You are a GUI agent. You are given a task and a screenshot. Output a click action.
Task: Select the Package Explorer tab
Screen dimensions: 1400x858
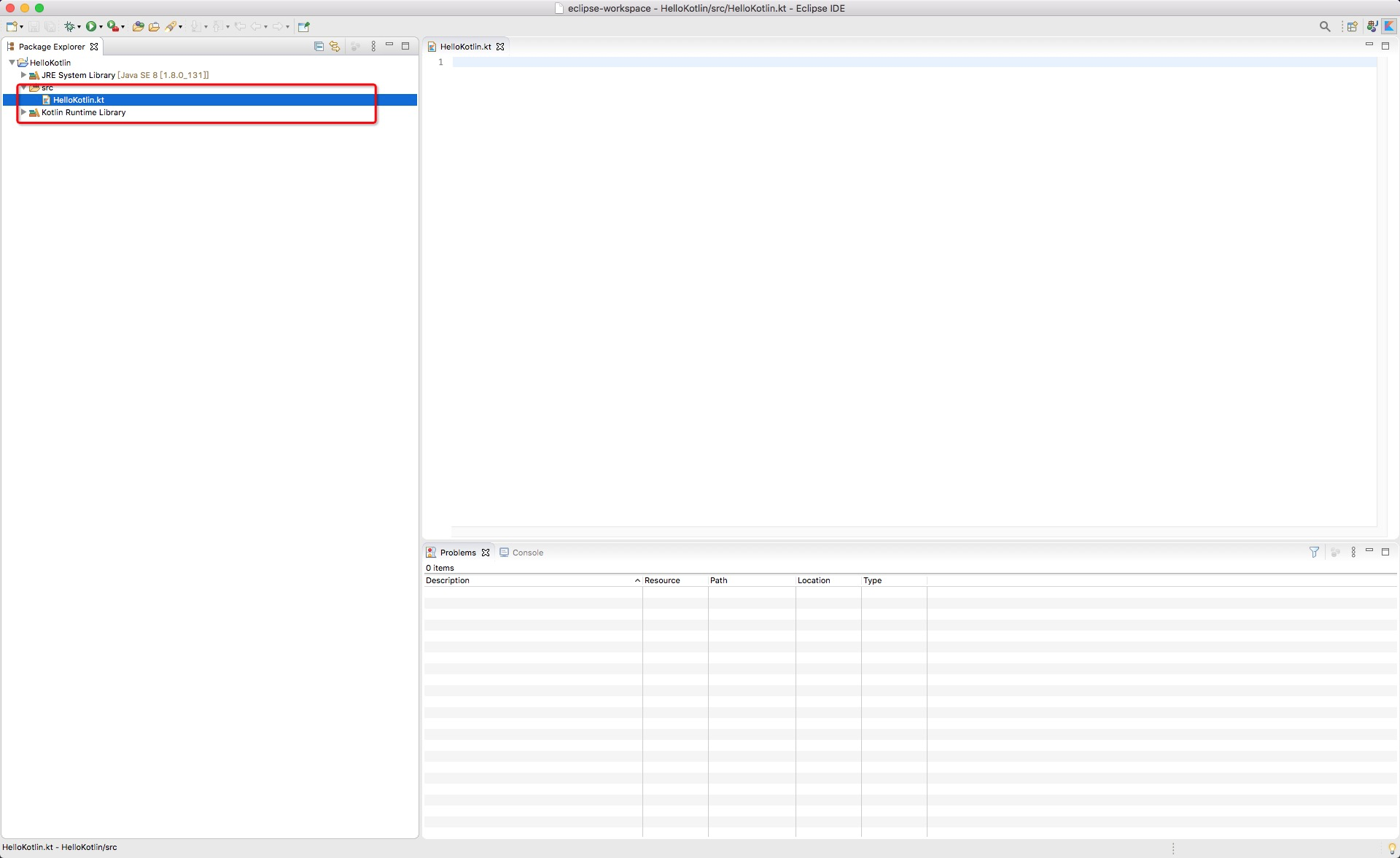point(51,47)
